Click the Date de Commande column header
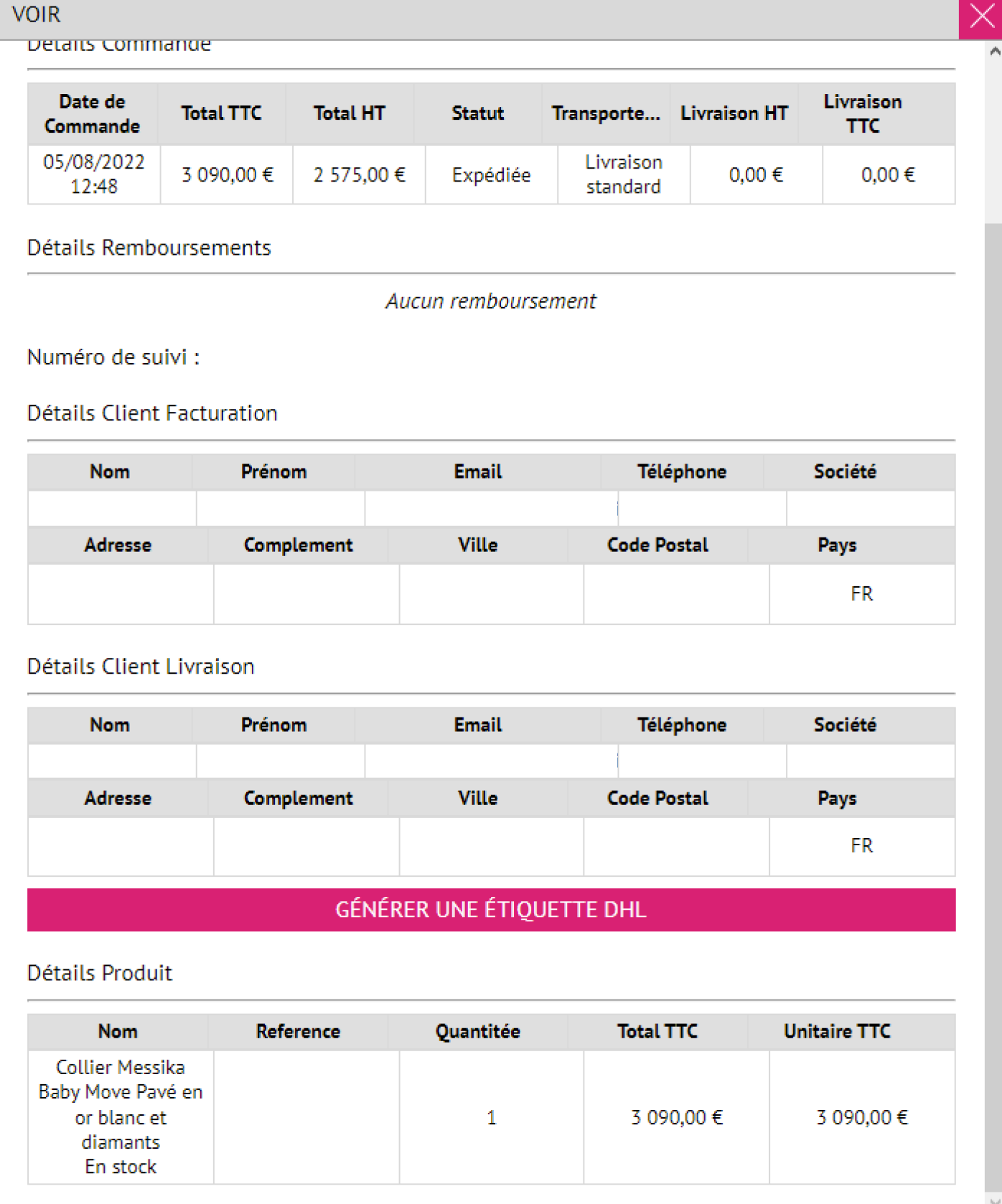Image resolution: width=1002 pixels, height=1204 pixels. pyautogui.click(x=92, y=114)
